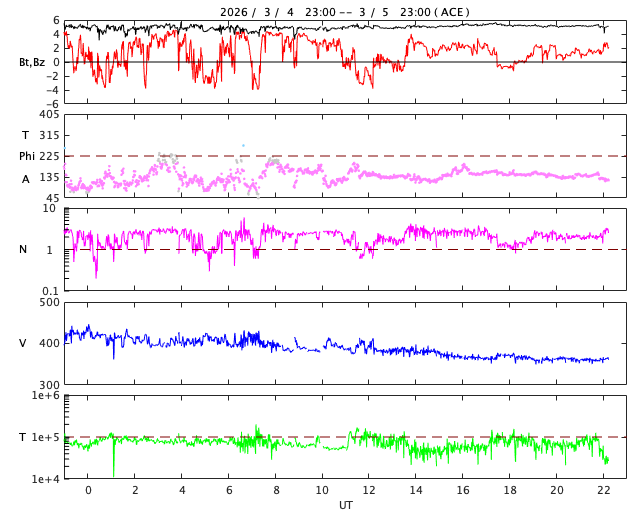Click the '405' tick on Phi axis
The width and height of the screenshot is (640, 512).
coord(49,115)
